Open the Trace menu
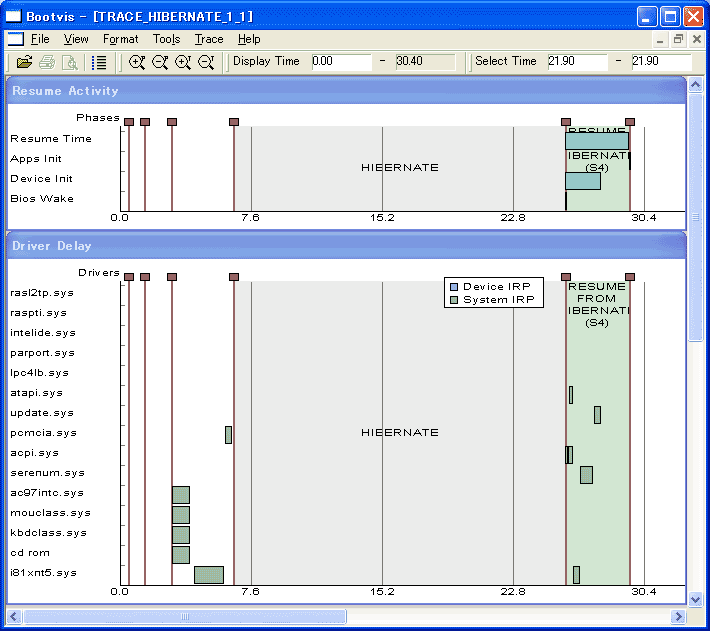The height and width of the screenshot is (631, 710). coord(209,39)
